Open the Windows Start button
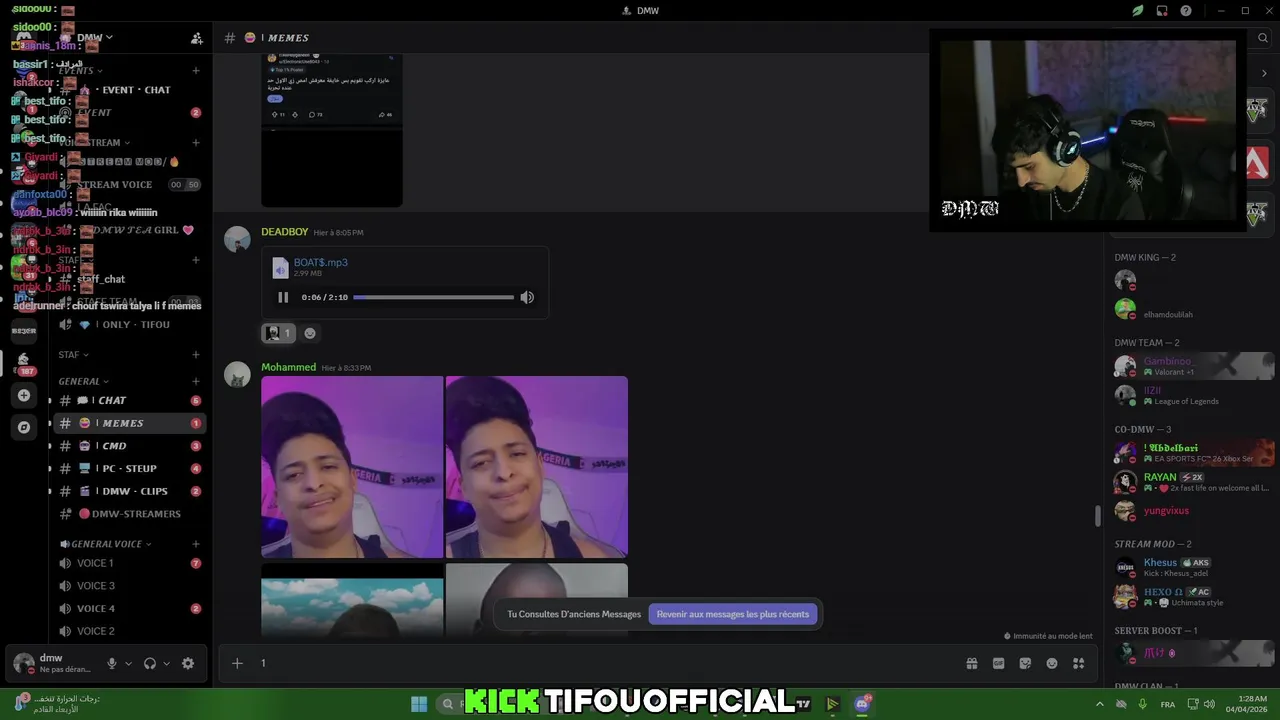1280x720 pixels. click(419, 704)
